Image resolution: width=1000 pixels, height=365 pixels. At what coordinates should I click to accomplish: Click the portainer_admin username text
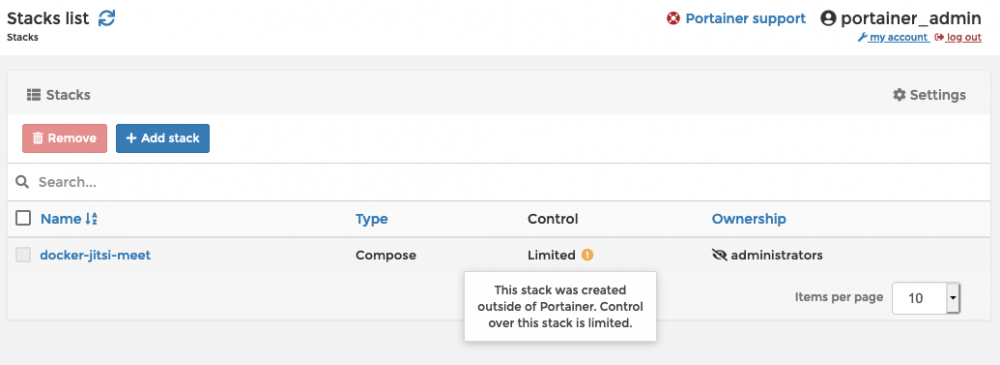pyautogui.click(x=911, y=19)
